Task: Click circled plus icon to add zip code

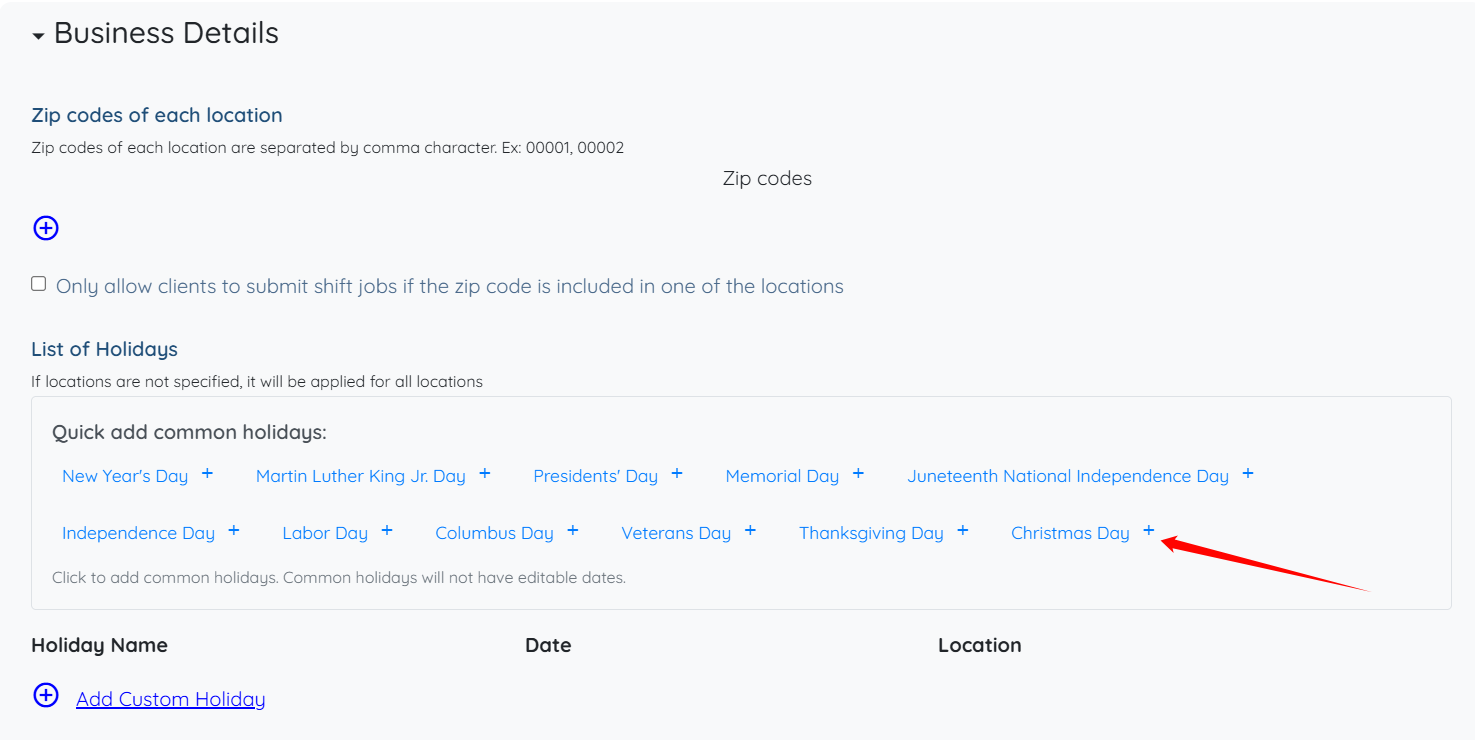Action: [x=46, y=228]
